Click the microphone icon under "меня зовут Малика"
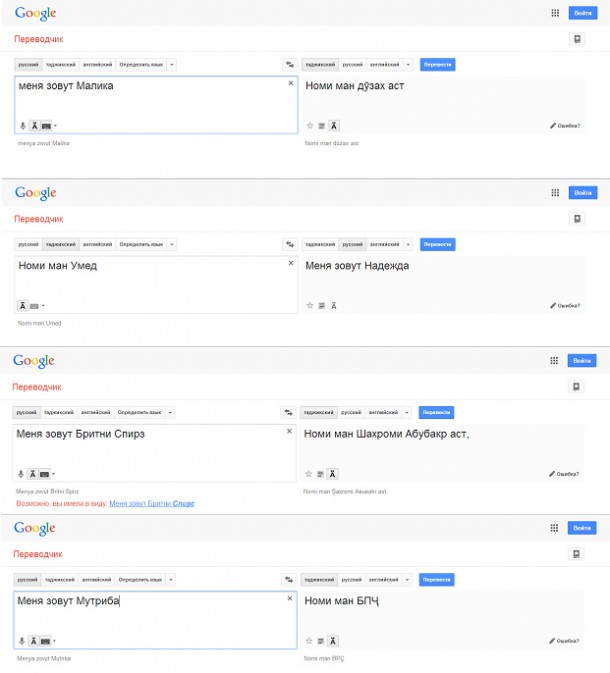The image size is (610, 673). point(22,126)
